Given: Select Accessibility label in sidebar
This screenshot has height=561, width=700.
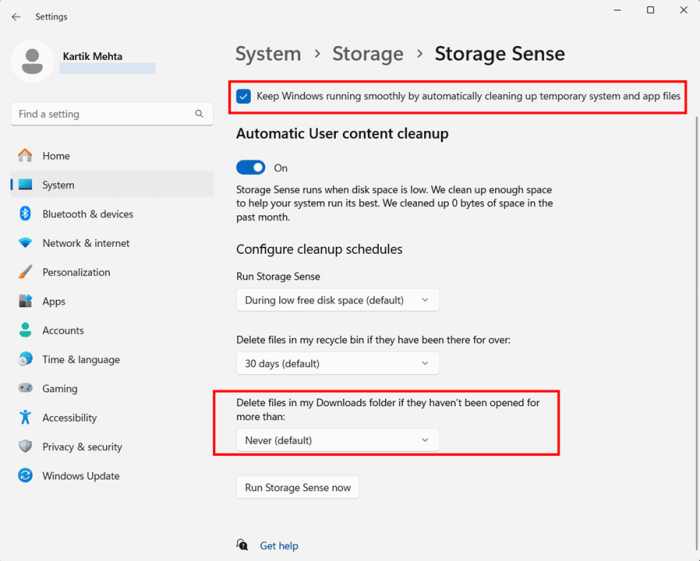Looking at the screenshot, I should tap(69, 418).
